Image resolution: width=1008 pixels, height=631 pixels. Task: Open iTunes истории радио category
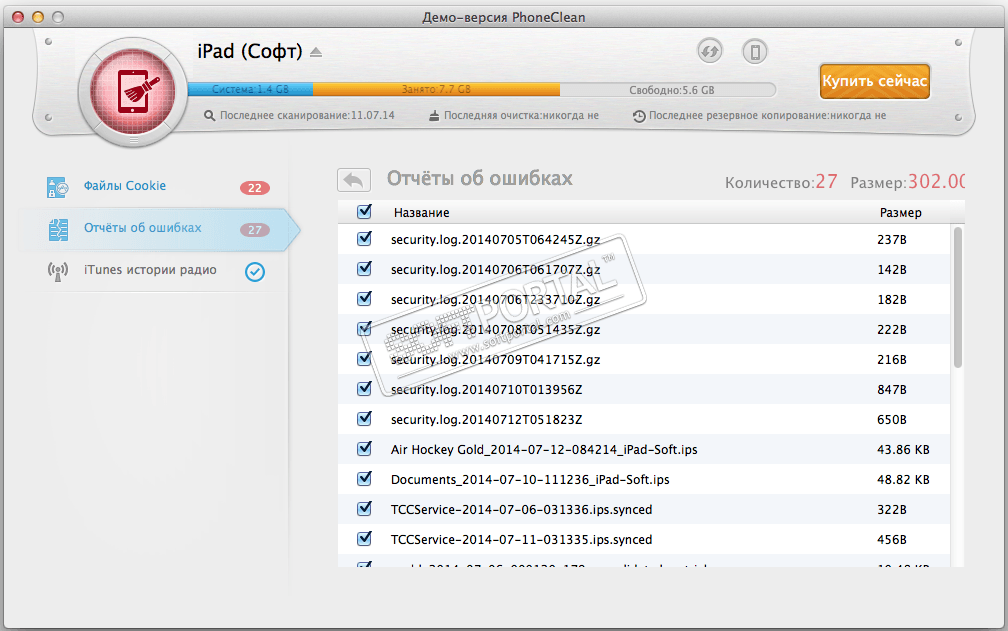pyautogui.click(x=150, y=270)
